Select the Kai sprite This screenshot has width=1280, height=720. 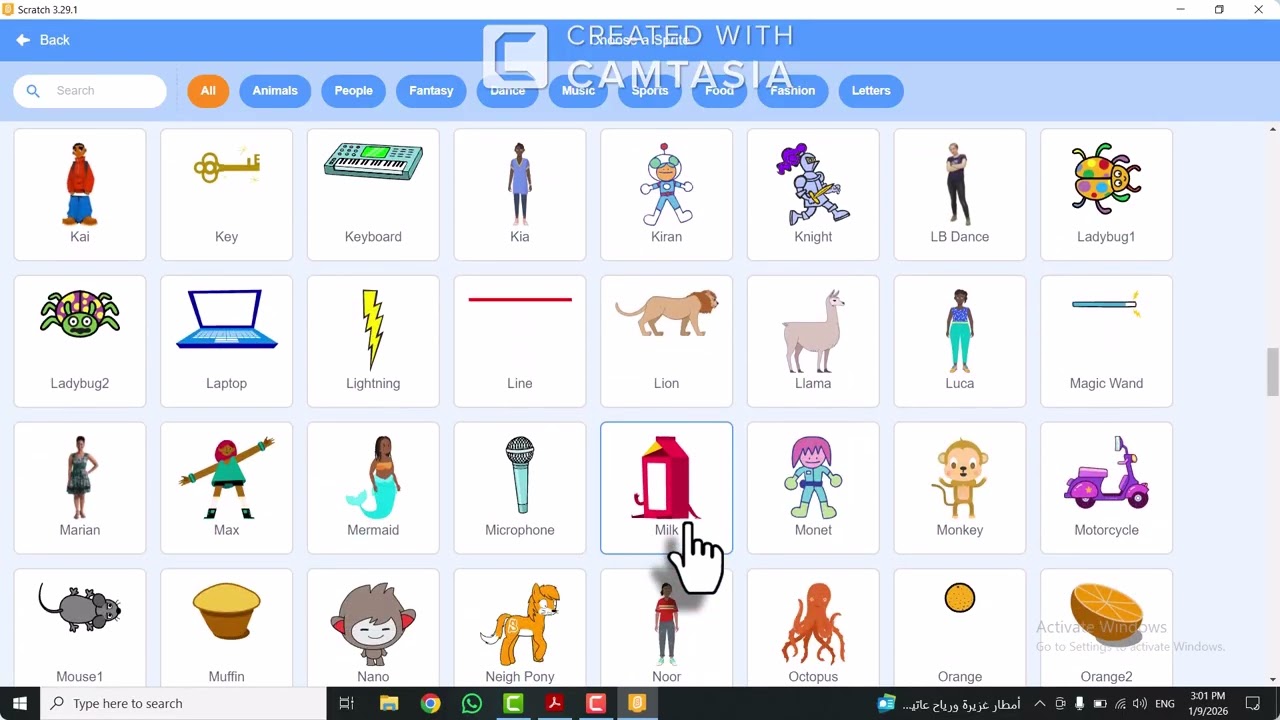point(80,194)
